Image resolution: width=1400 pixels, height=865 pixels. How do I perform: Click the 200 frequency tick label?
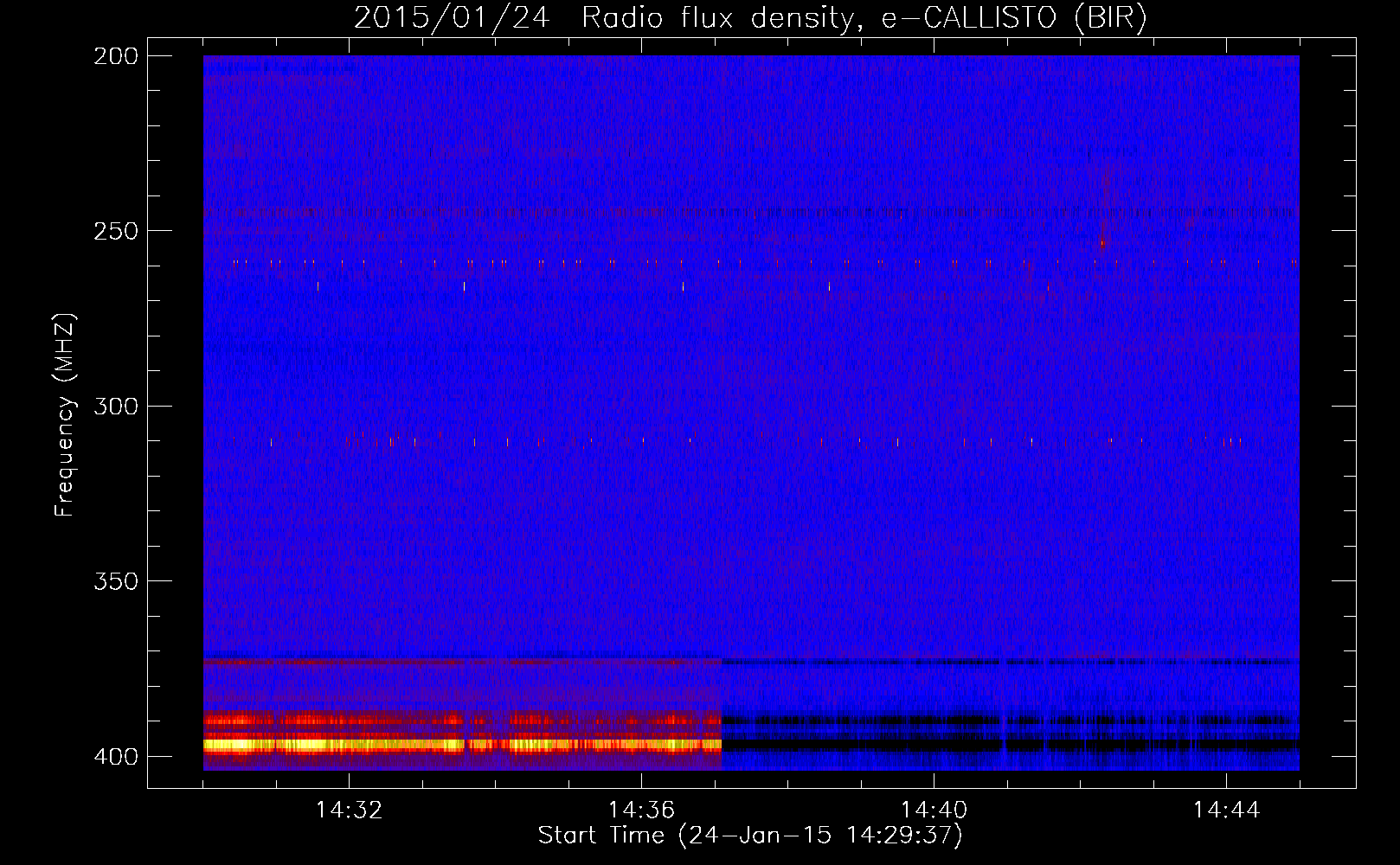pos(116,56)
